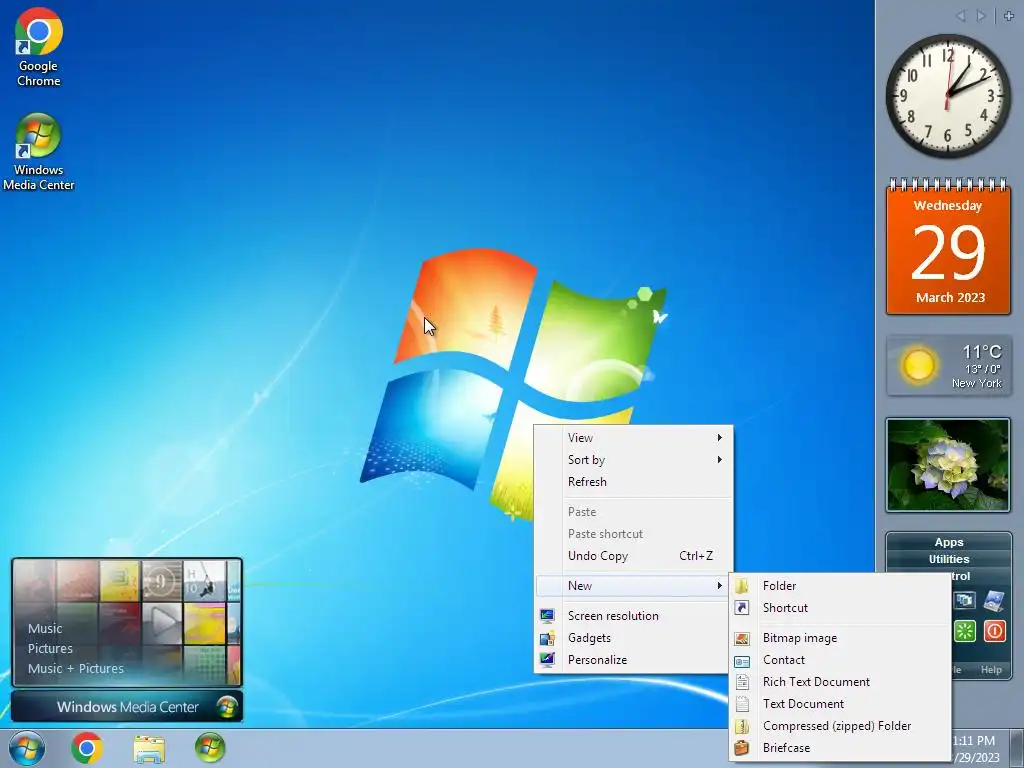Viewport: 1024px width, 768px height.
Task: Click the Windows Media Center gadget banner
Action: coord(127,707)
